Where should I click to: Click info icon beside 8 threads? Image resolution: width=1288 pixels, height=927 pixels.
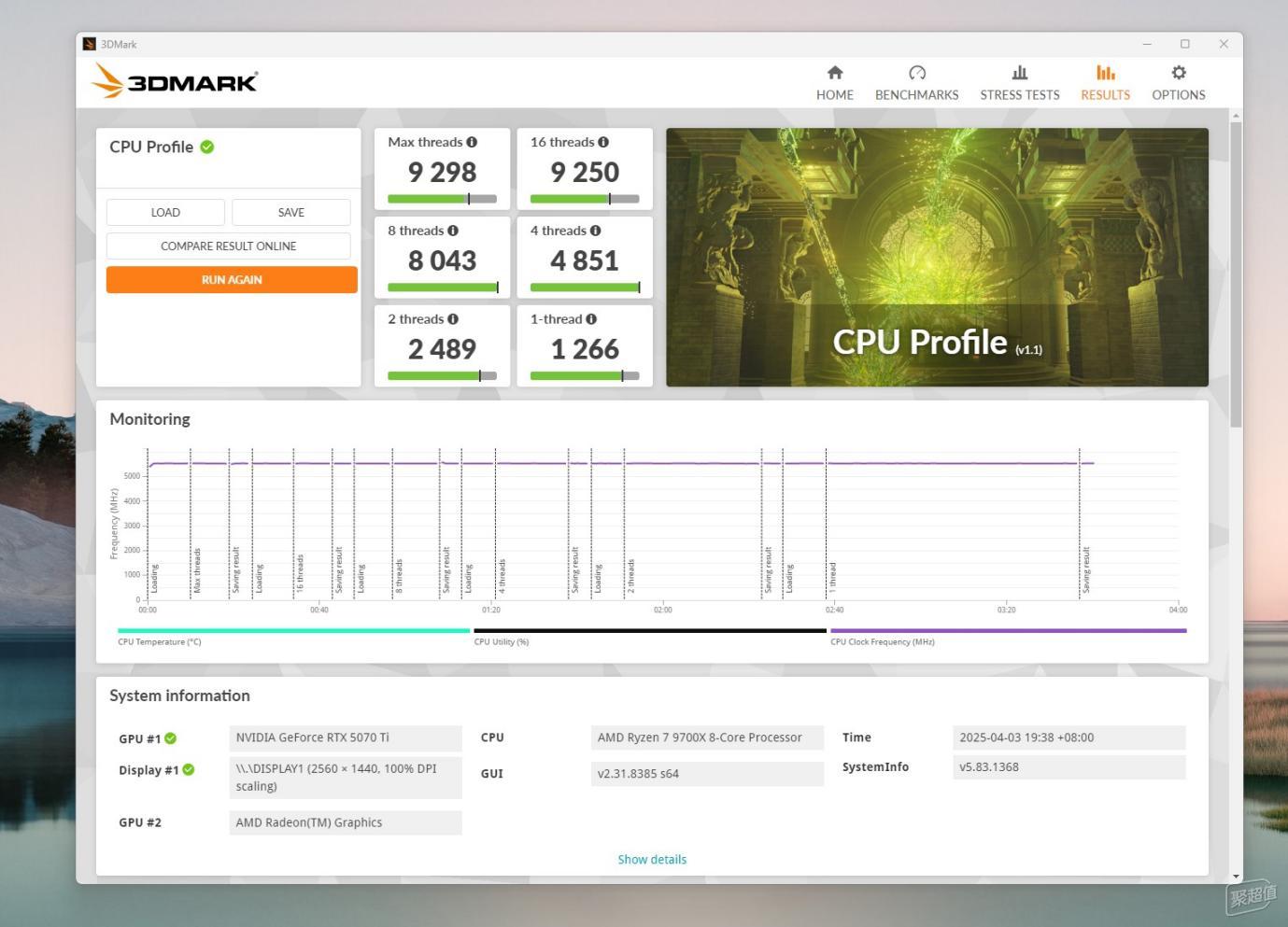point(453,231)
